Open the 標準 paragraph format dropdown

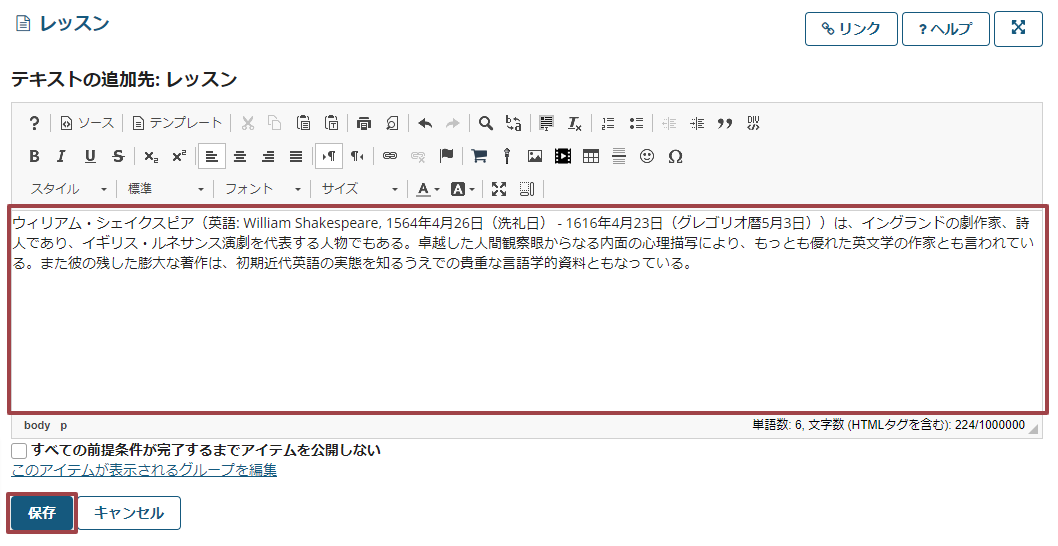tap(165, 189)
